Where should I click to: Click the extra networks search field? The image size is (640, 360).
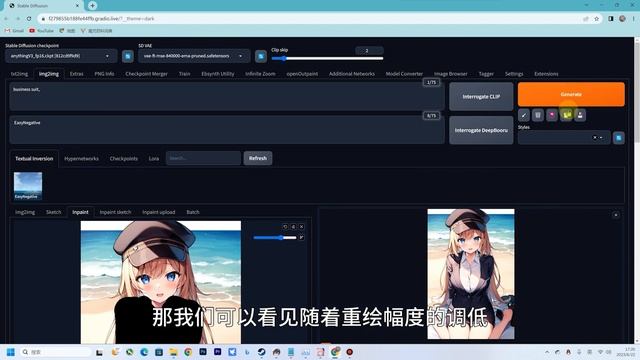click(203, 158)
